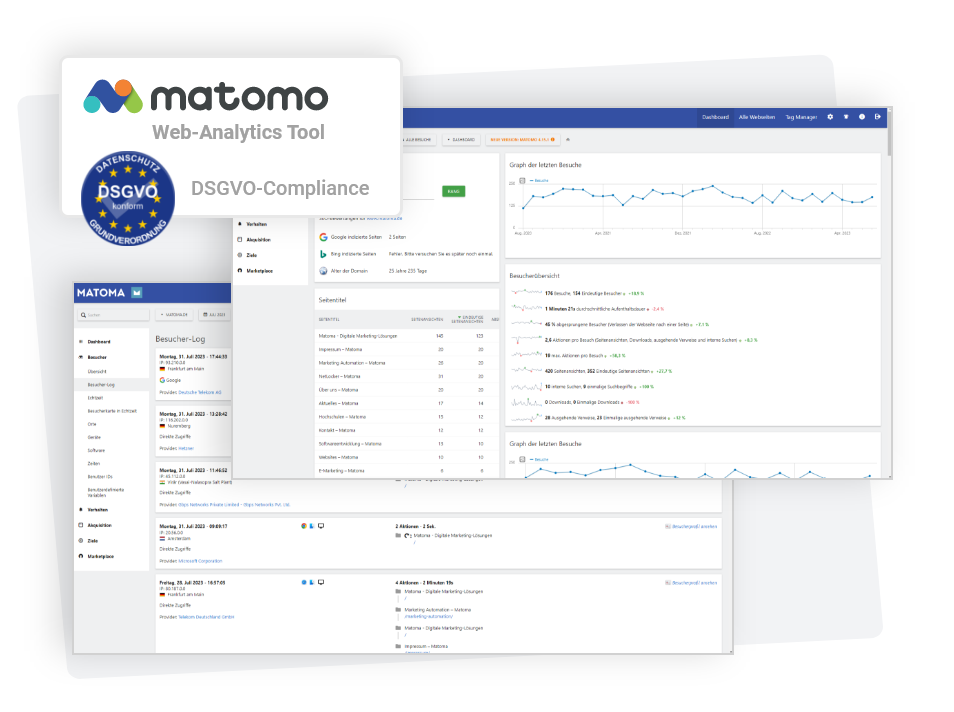Image resolution: width=954 pixels, height=712 pixels.
Task: Click the German flag beside Nuremberg
Action: coord(162,426)
